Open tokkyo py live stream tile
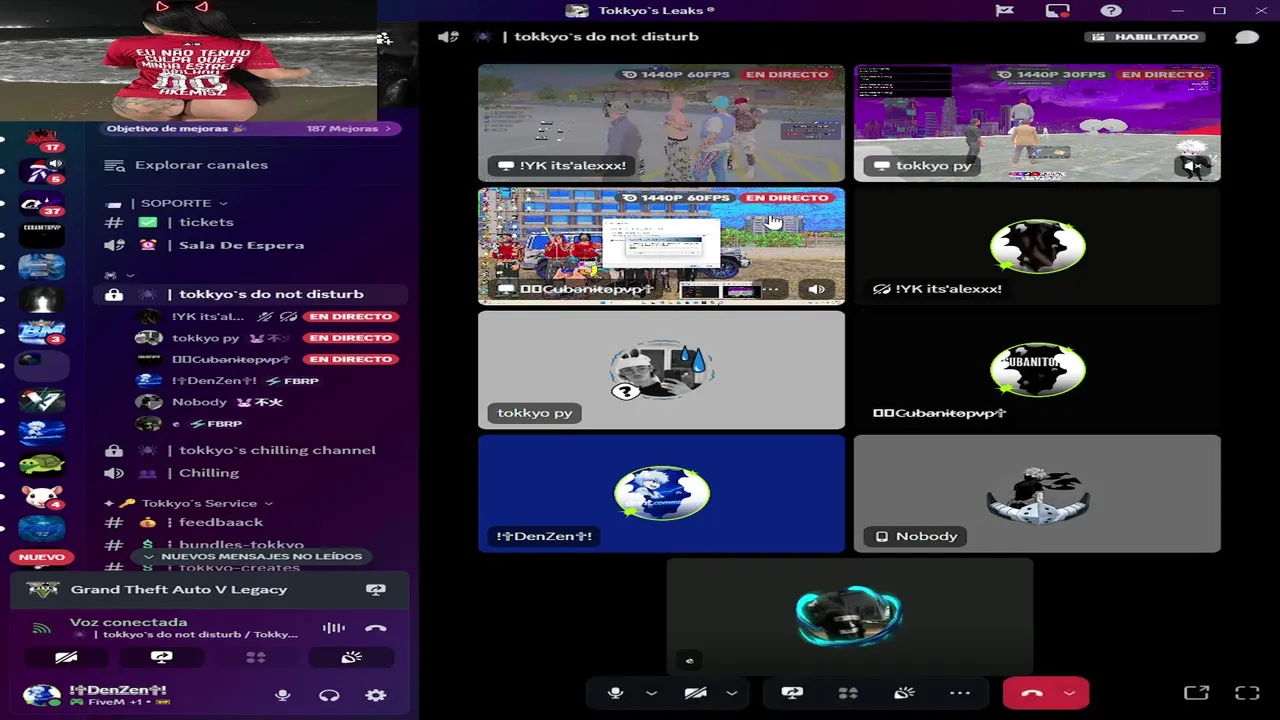1280x720 pixels. pyautogui.click(x=1037, y=123)
